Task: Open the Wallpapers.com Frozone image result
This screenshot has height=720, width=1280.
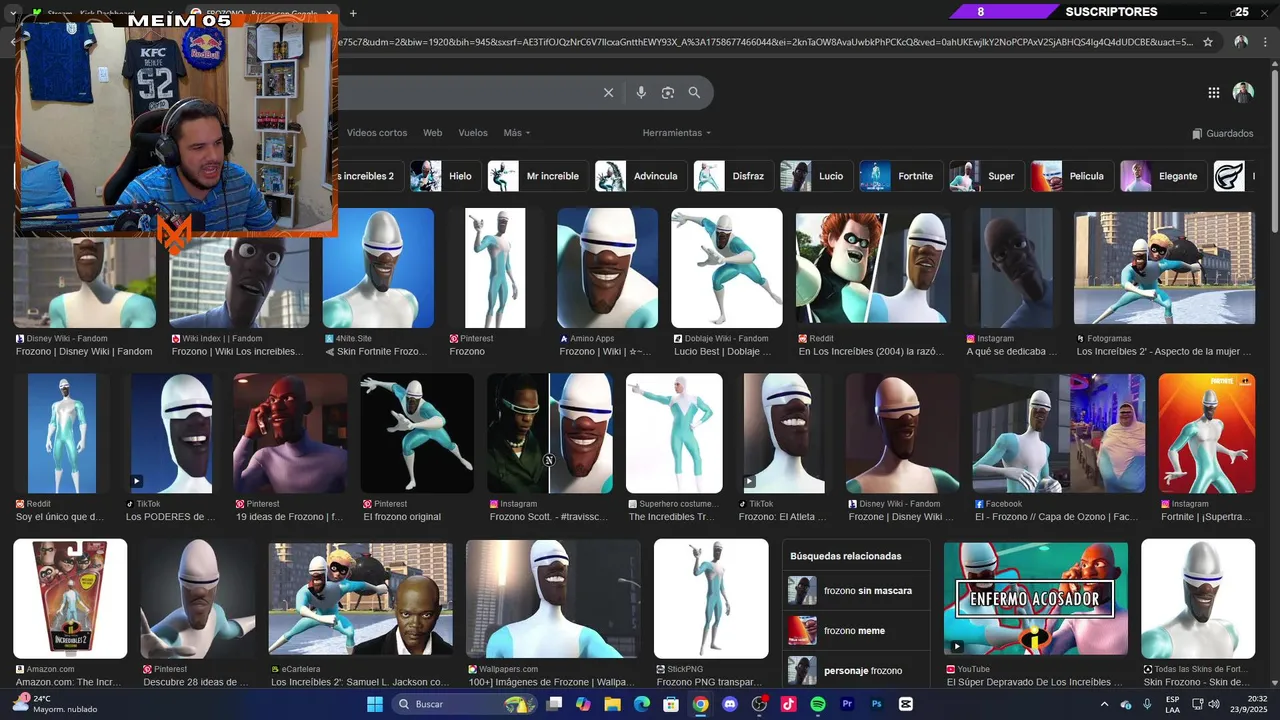Action: (553, 598)
